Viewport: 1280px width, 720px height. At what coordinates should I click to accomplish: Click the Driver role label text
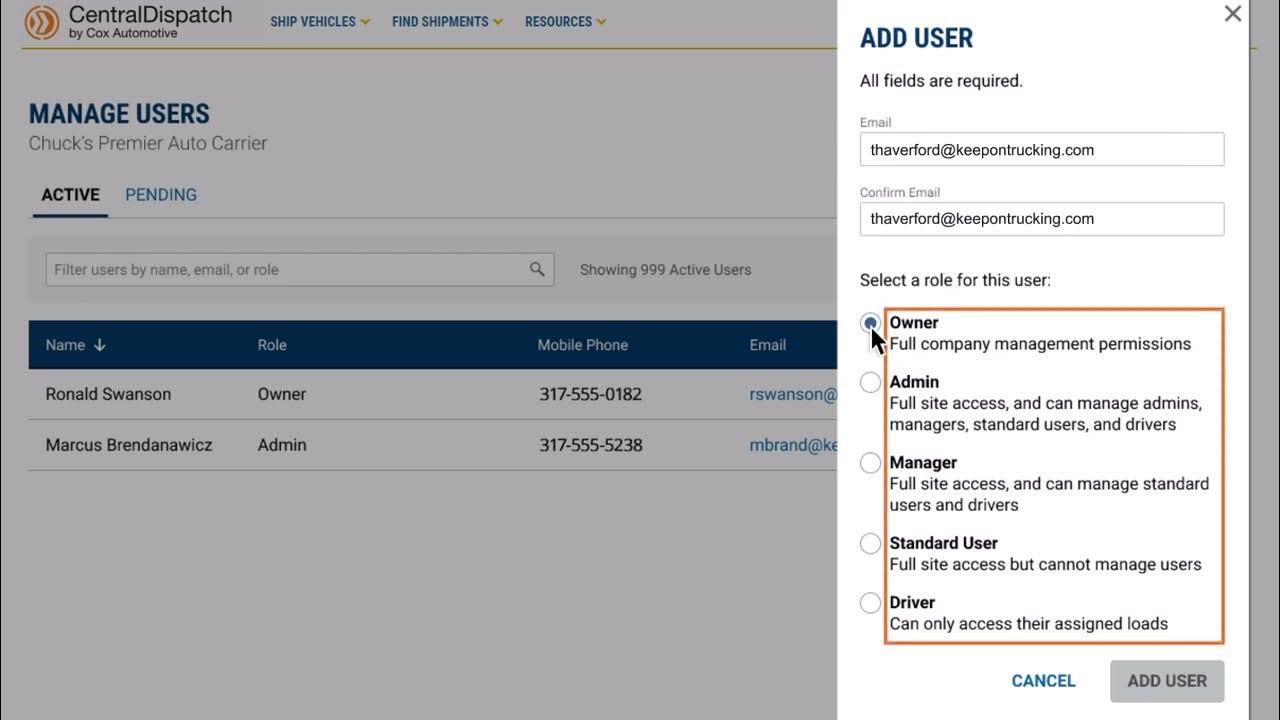click(x=912, y=603)
